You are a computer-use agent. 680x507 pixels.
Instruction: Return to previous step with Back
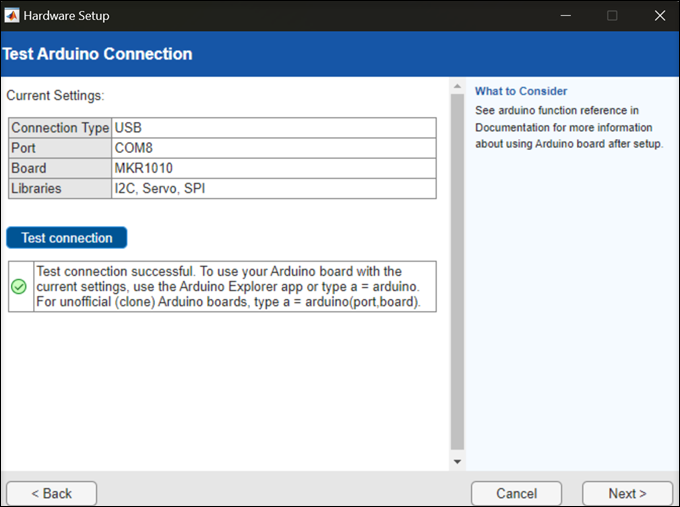(x=51, y=493)
